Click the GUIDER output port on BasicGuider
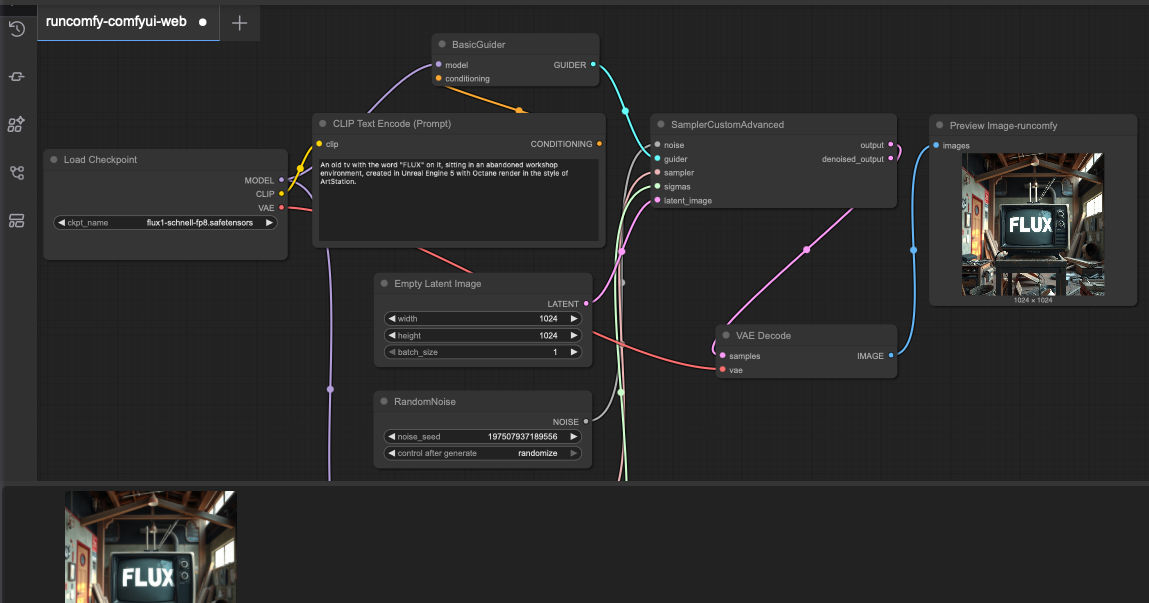Image resolution: width=1149 pixels, height=603 pixels. pyautogui.click(x=594, y=64)
